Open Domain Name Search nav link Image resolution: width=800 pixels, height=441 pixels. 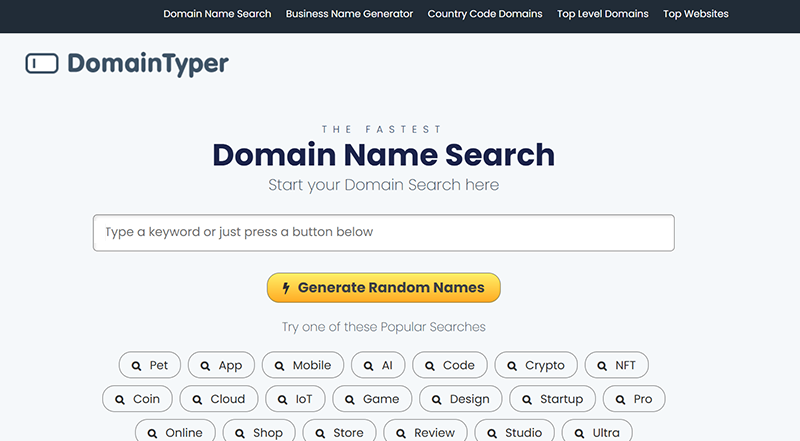point(217,14)
